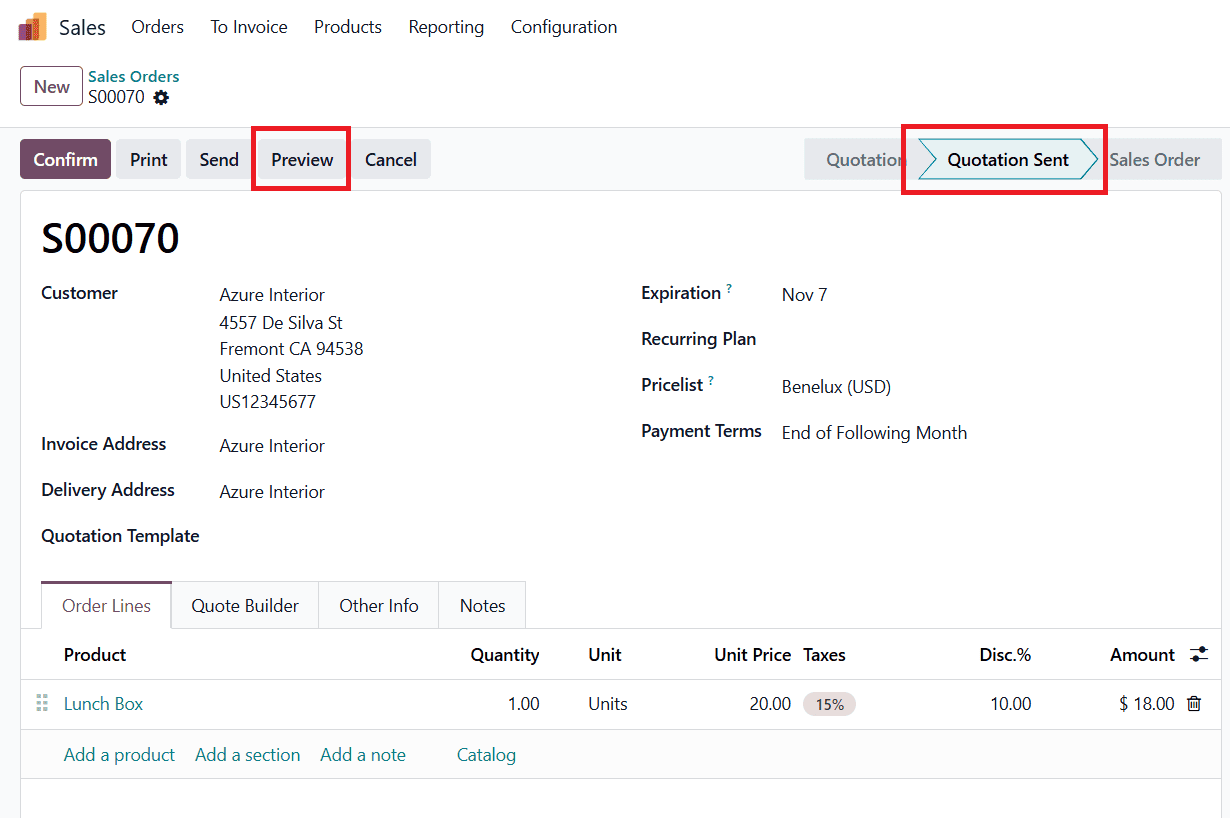Click the Expiration help question mark
The image size is (1230, 818).
(729, 289)
